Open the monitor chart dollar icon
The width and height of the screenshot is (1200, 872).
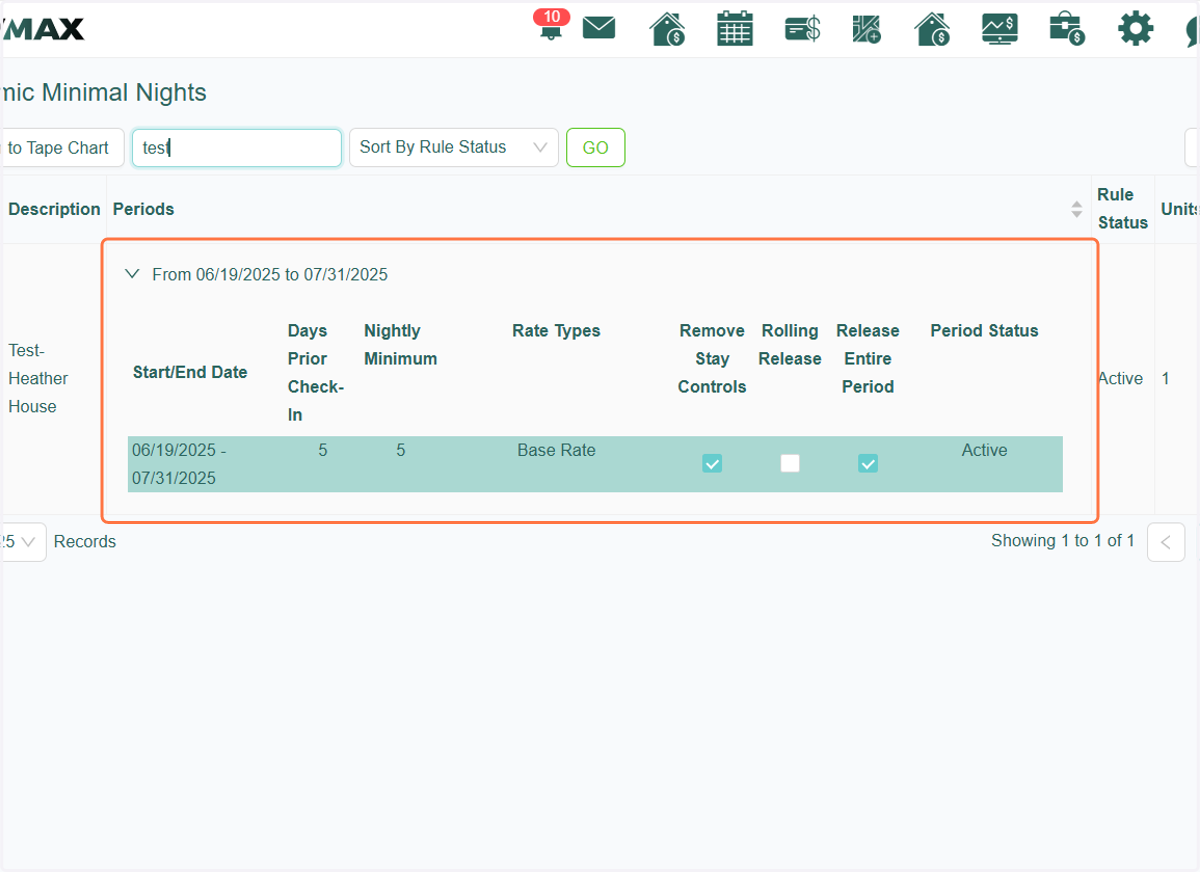1000,29
